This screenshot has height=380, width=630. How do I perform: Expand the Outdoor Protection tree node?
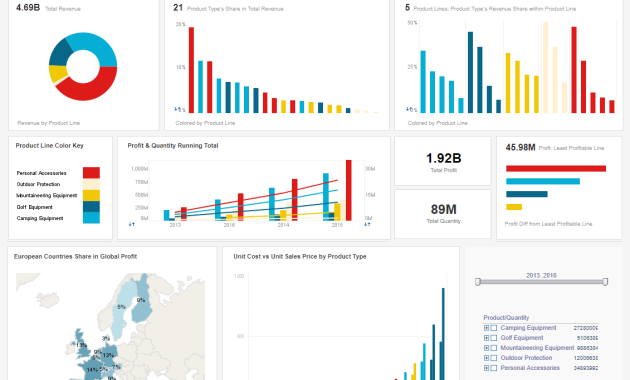[486, 358]
